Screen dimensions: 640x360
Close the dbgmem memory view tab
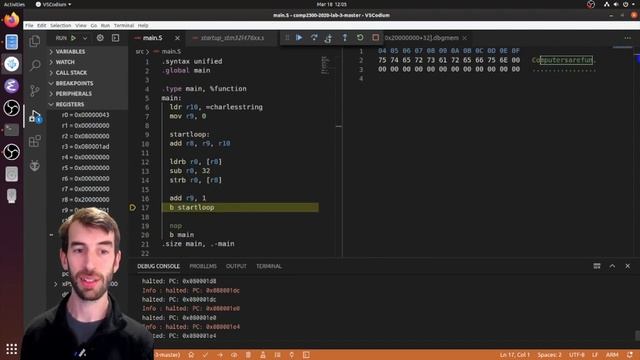(464, 38)
